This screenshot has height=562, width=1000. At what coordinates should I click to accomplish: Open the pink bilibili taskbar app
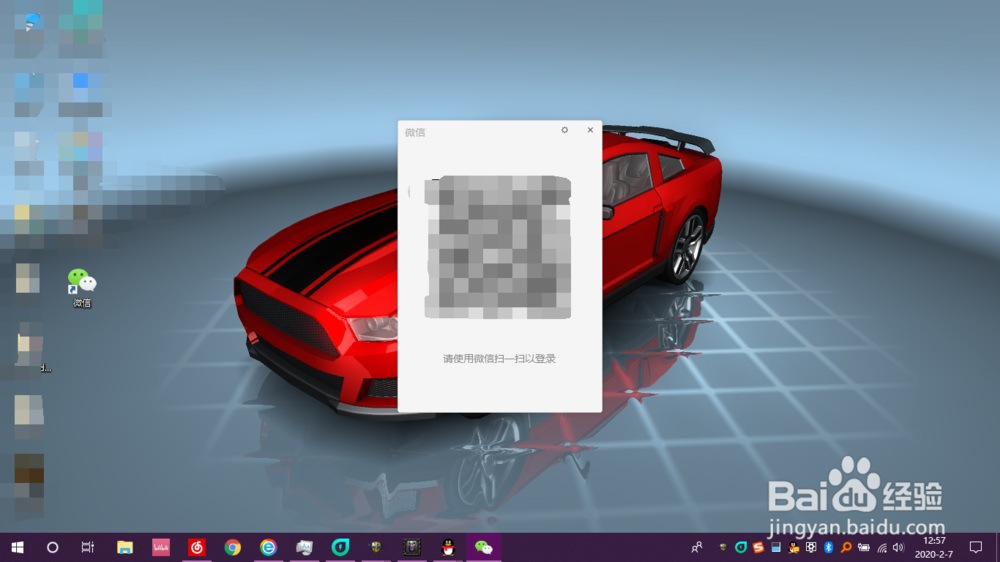pyautogui.click(x=161, y=547)
